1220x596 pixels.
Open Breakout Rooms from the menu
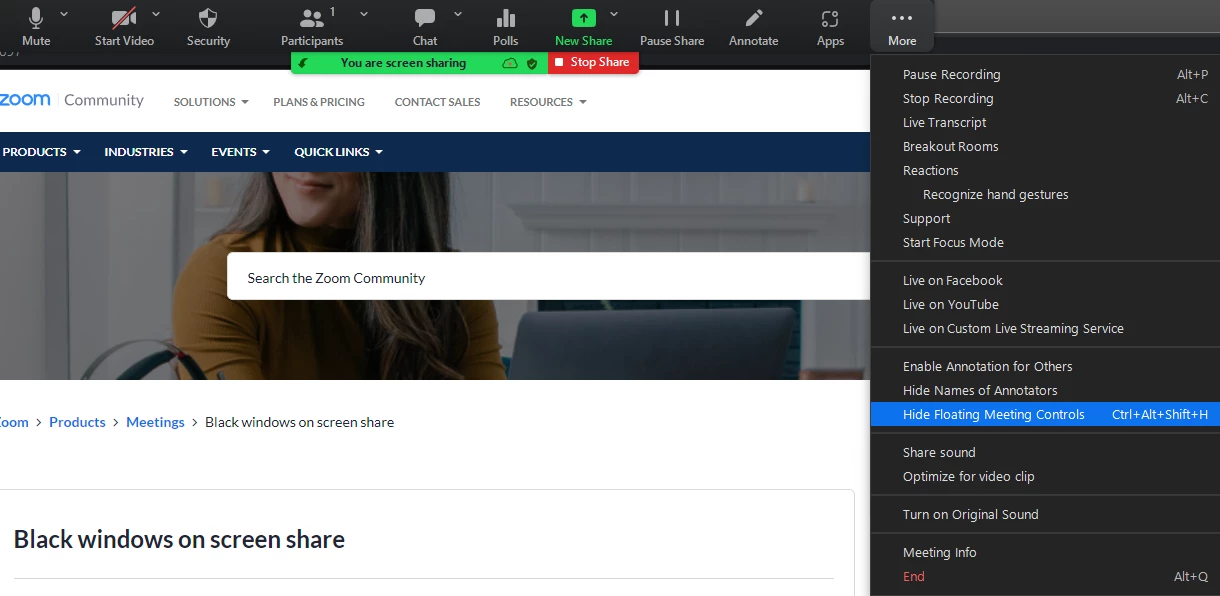pos(1045,147)
